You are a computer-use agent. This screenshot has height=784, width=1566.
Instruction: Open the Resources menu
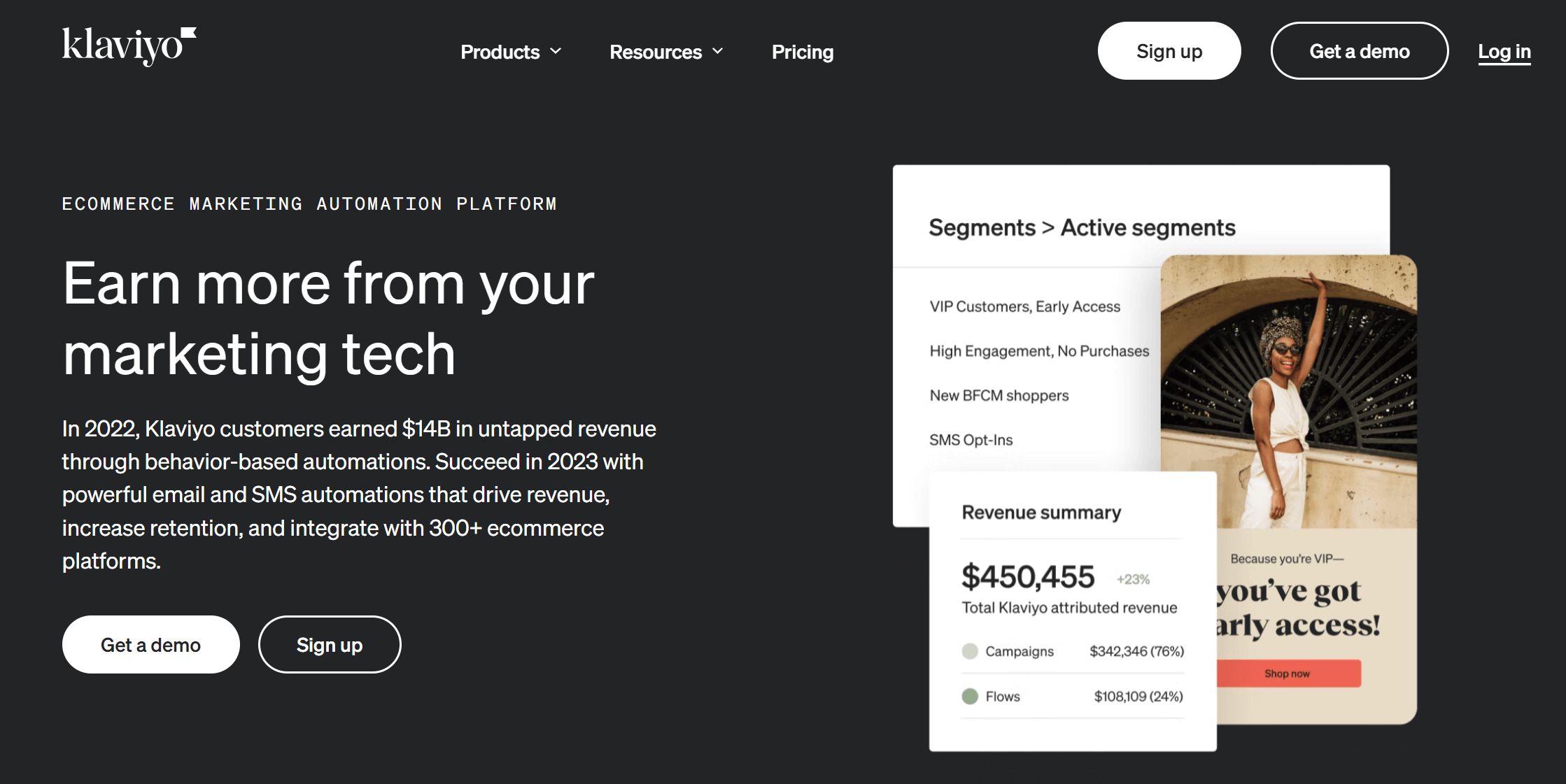pyautogui.click(x=656, y=52)
